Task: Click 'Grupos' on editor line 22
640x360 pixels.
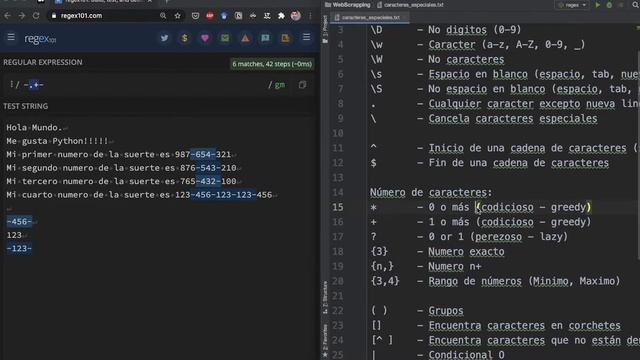Action: click(x=446, y=311)
